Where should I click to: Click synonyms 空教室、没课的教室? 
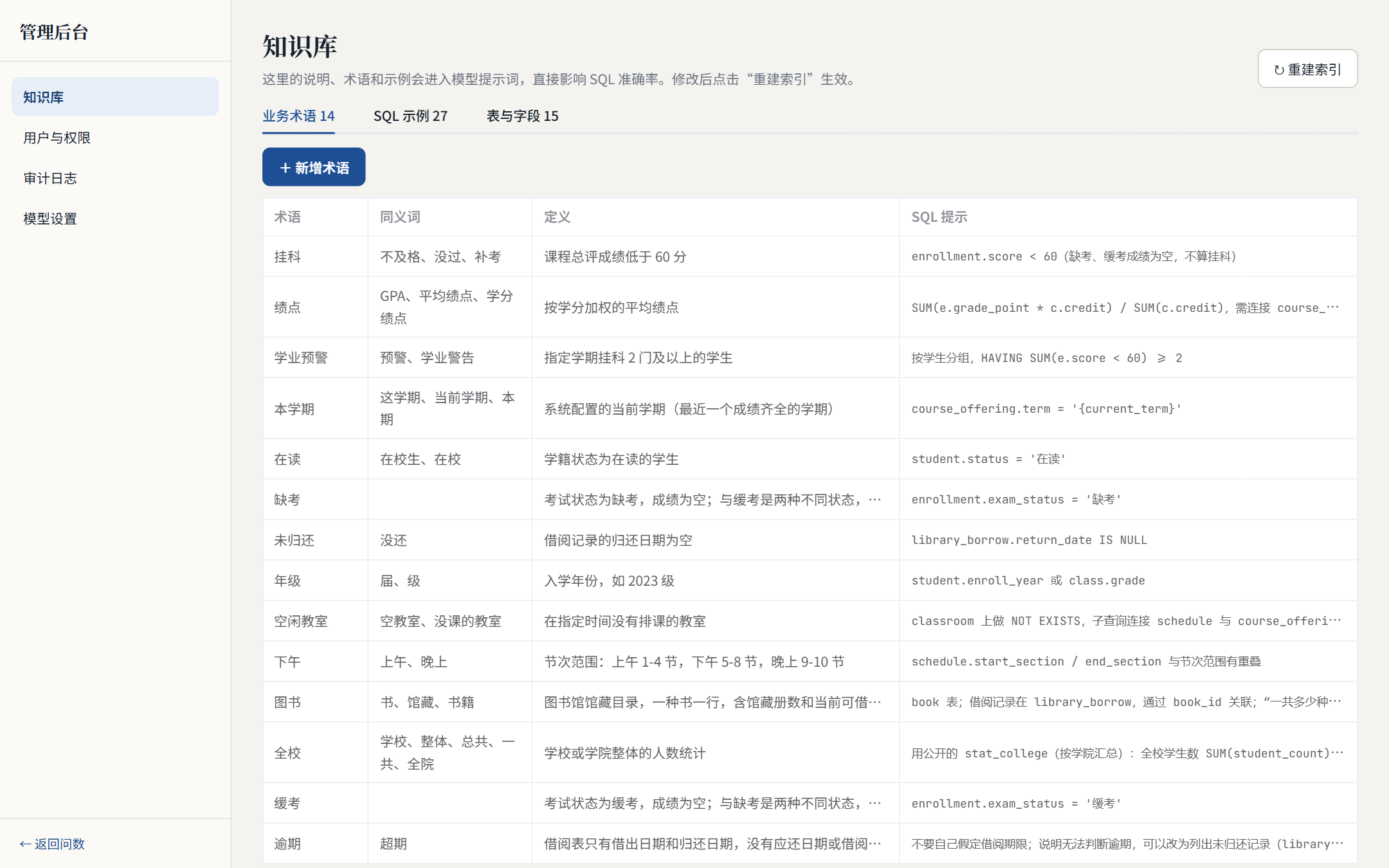point(440,621)
